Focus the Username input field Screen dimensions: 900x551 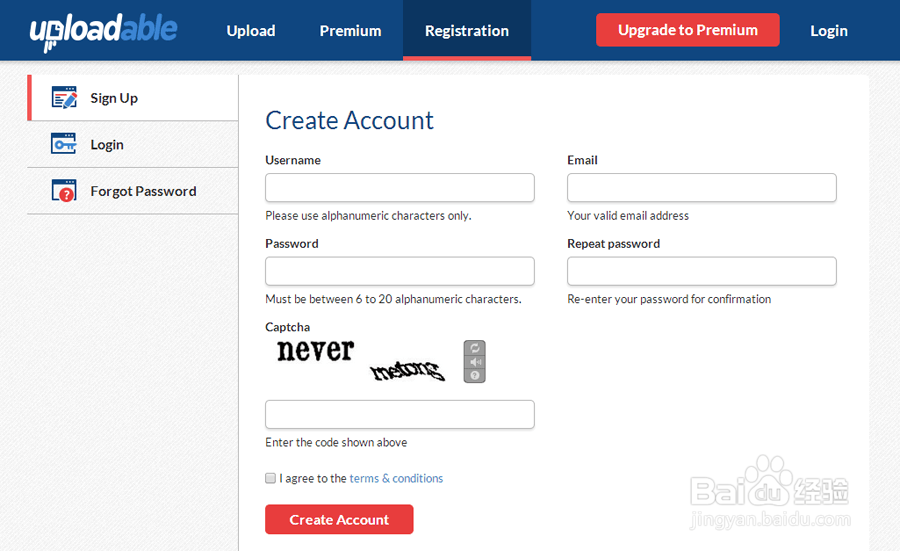coord(400,188)
